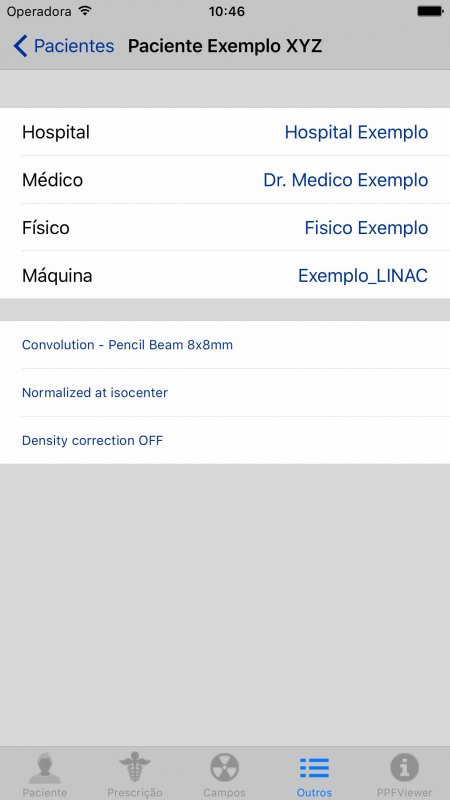Select the Density correction OFF row
This screenshot has width=450, height=800.
pos(225,440)
